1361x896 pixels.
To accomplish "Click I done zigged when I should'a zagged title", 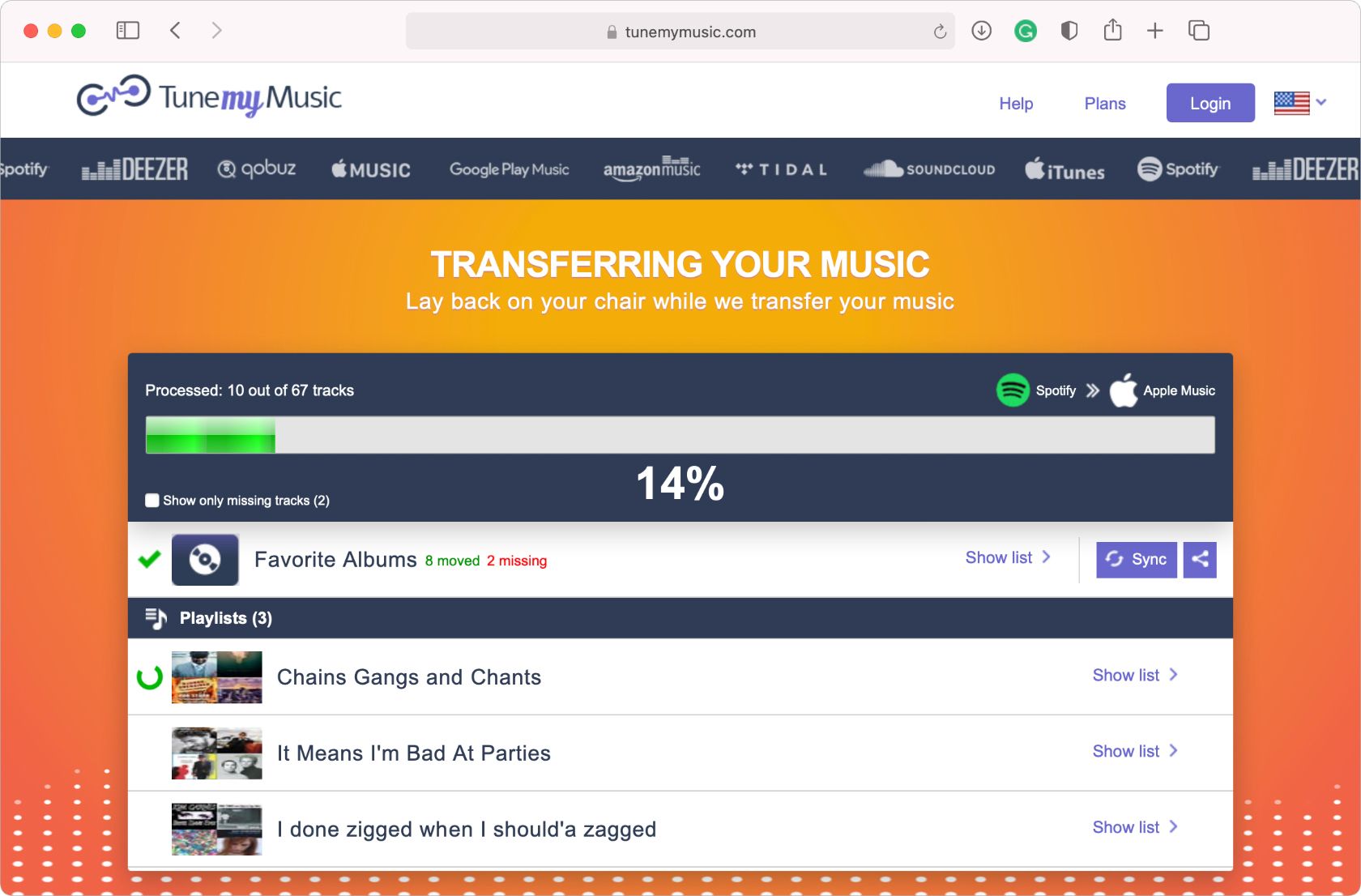I will tap(467, 830).
